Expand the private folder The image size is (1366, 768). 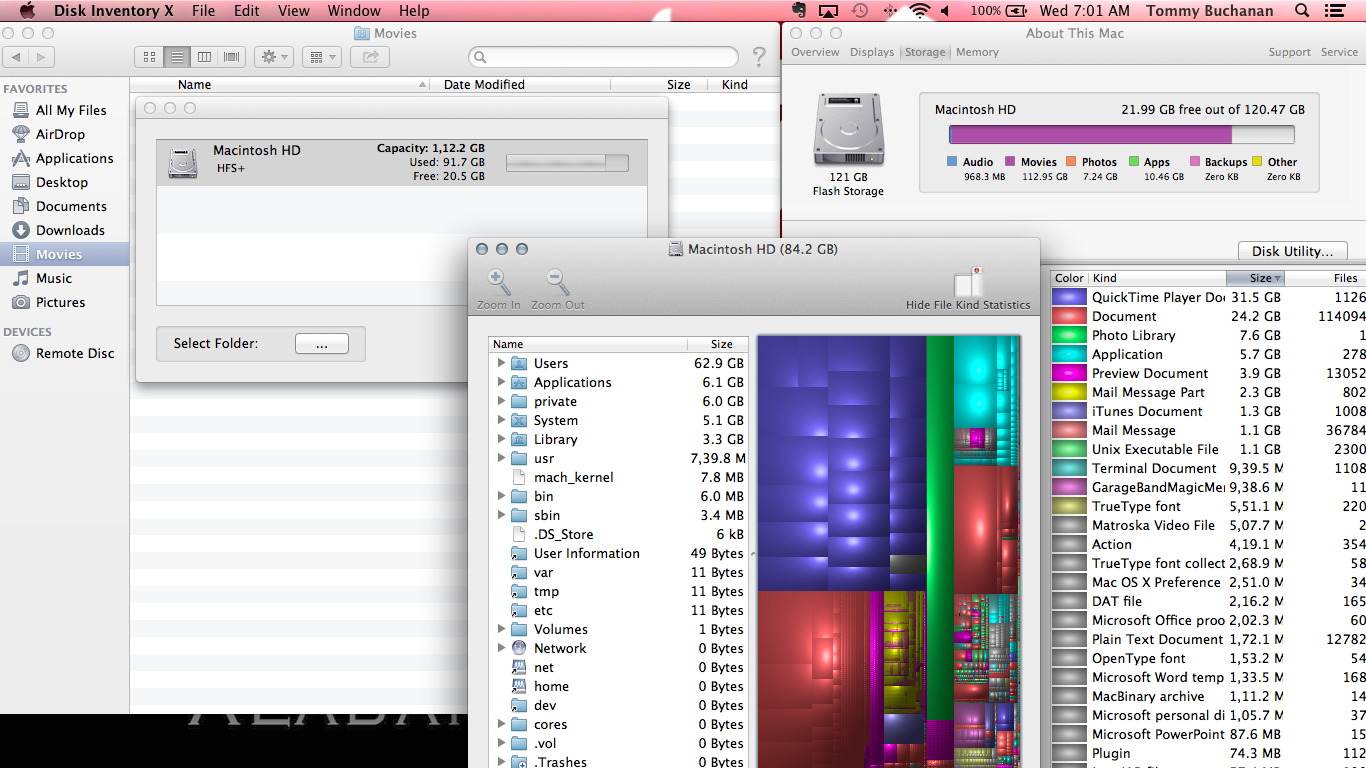coord(501,401)
